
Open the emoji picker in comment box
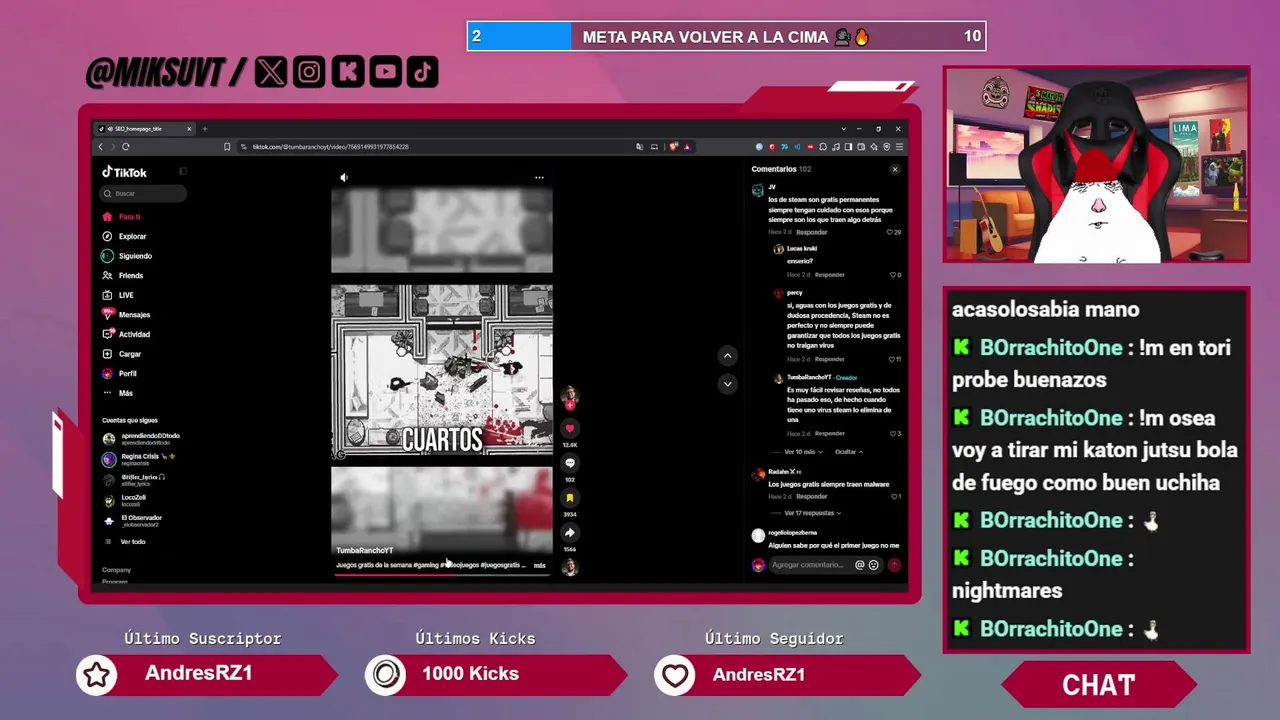873,565
